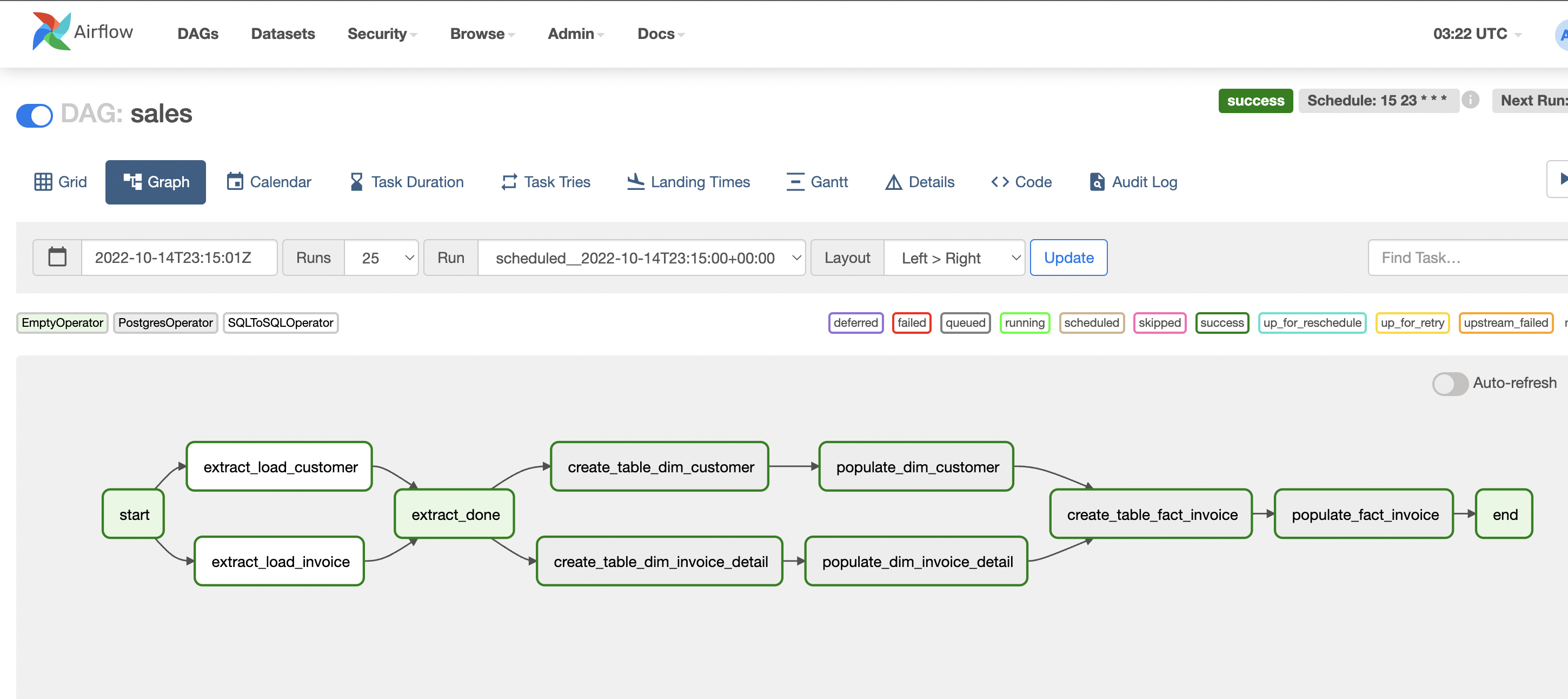Click the Task Tries retry icon

(x=509, y=182)
